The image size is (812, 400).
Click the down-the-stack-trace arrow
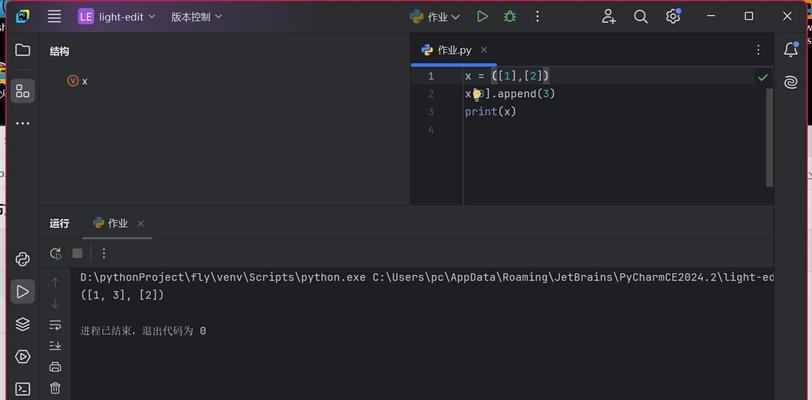55,304
